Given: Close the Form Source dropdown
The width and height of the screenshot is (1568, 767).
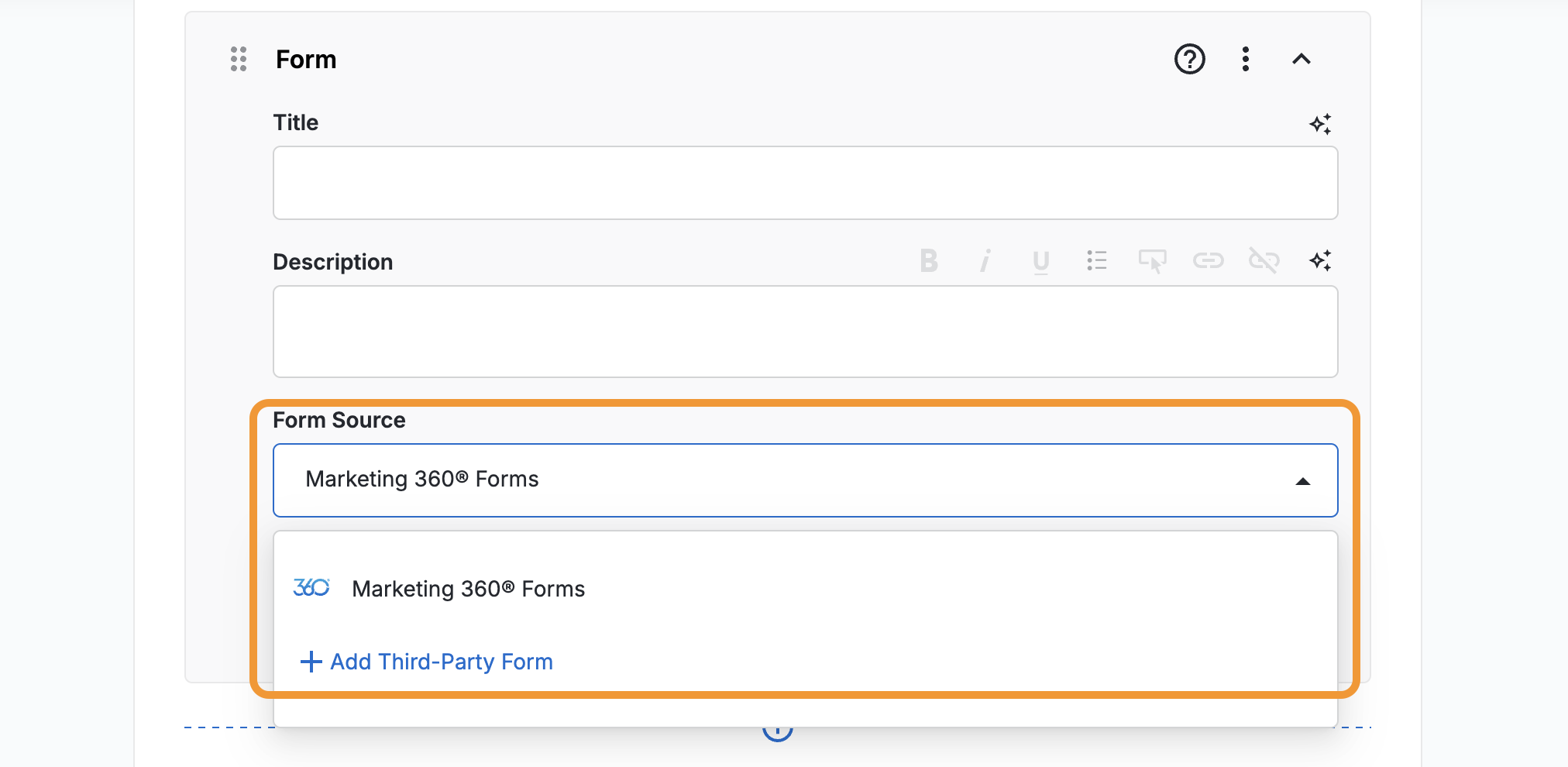Looking at the screenshot, I should tap(1302, 481).
